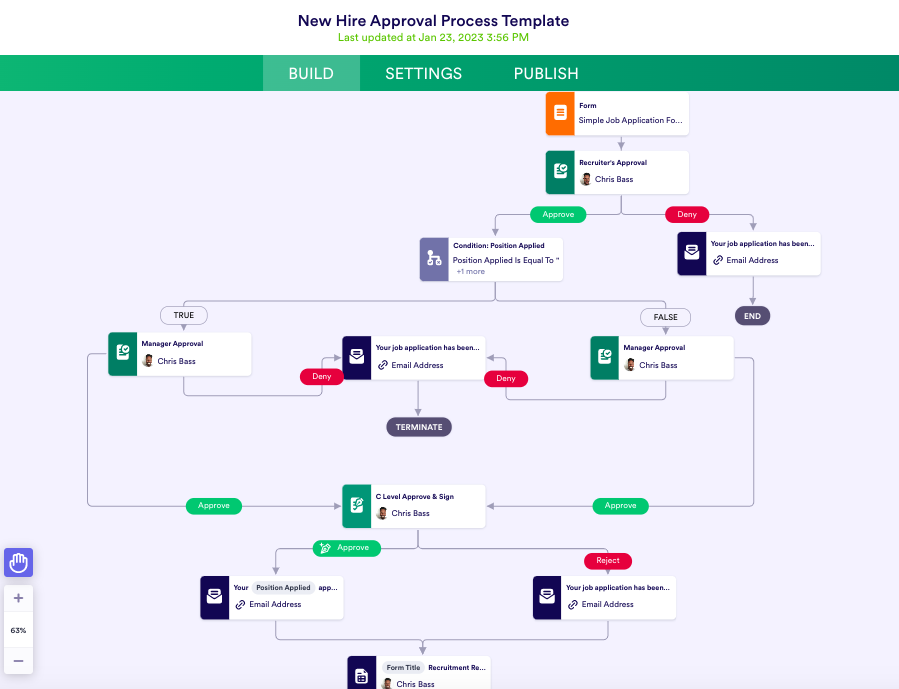Click the envelope icon beside the END node
Viewport: 899px width, 689px height.
click(x=692, y=254)
